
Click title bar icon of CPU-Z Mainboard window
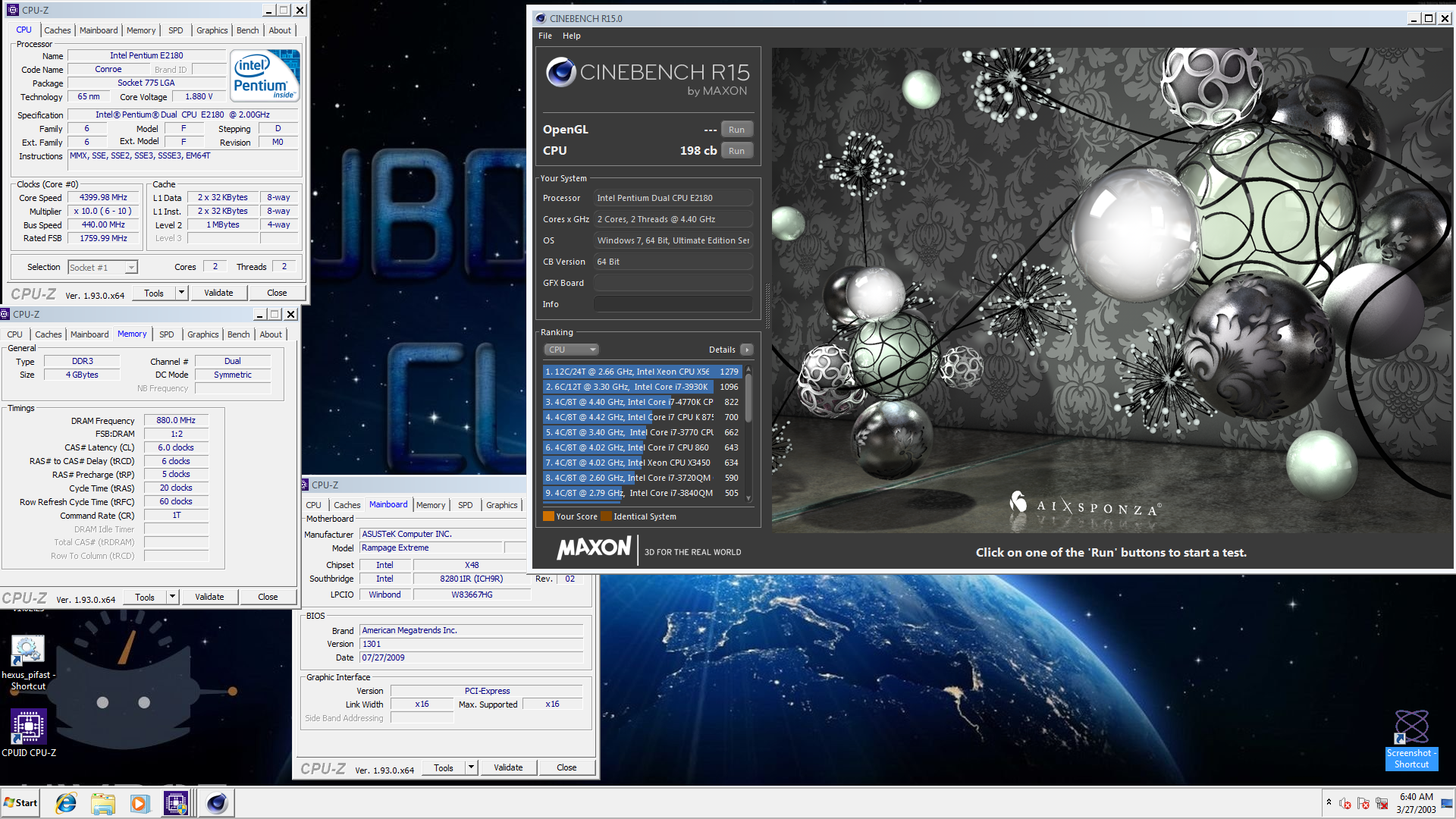pos(305,485)
